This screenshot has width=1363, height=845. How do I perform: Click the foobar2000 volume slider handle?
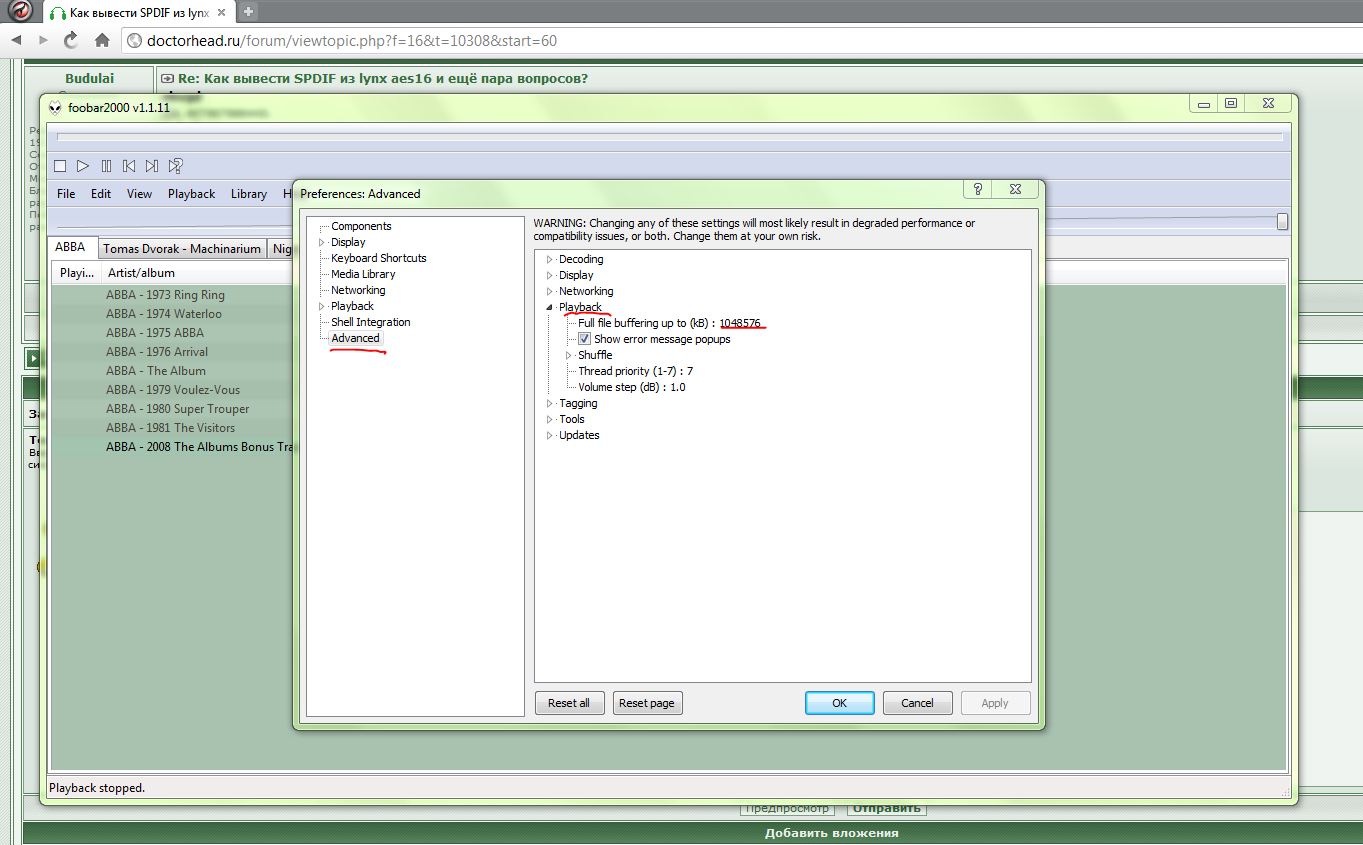pos(1283,221)
